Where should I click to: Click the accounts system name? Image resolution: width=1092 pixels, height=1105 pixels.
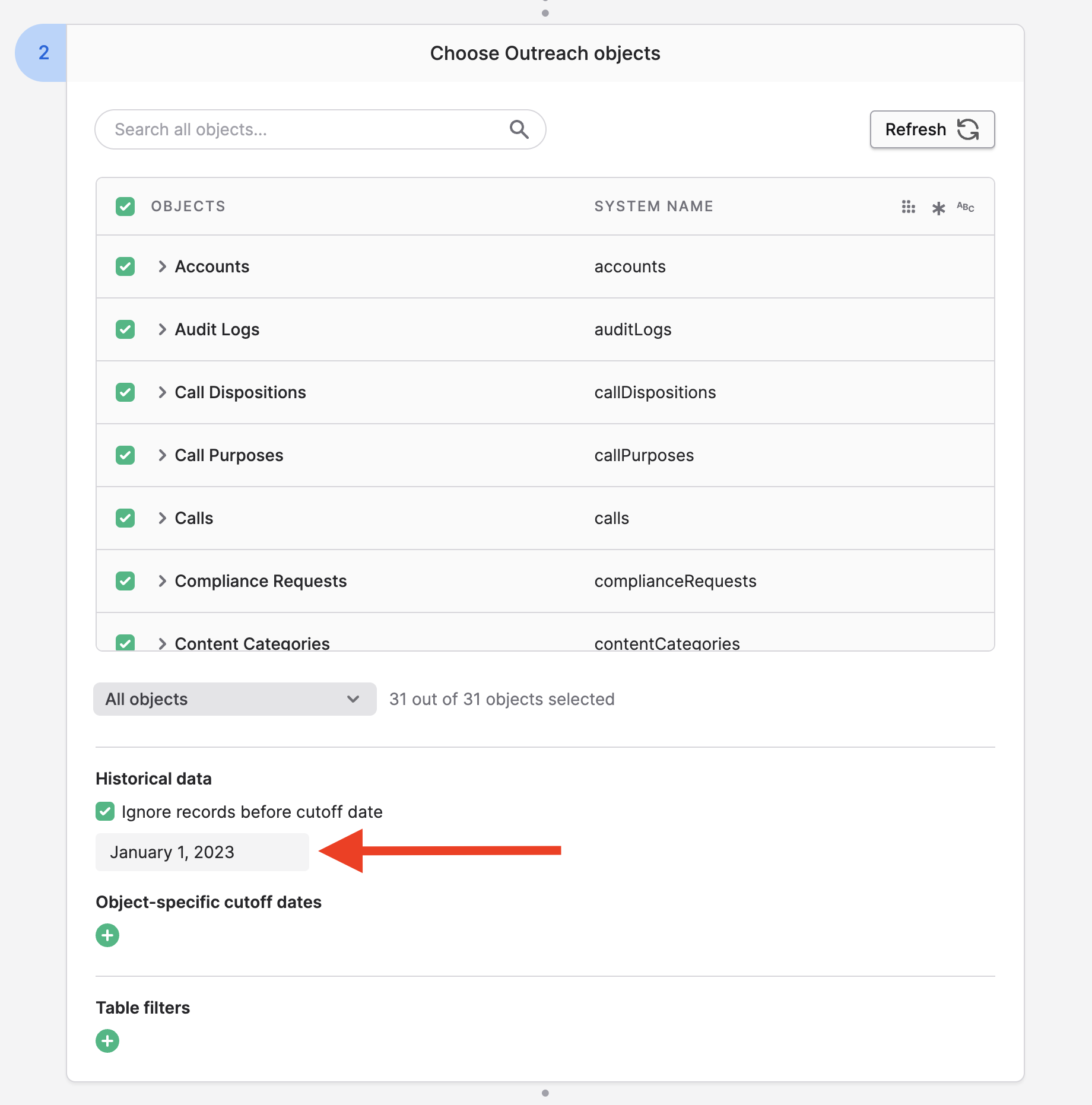(x=630, y=267)
